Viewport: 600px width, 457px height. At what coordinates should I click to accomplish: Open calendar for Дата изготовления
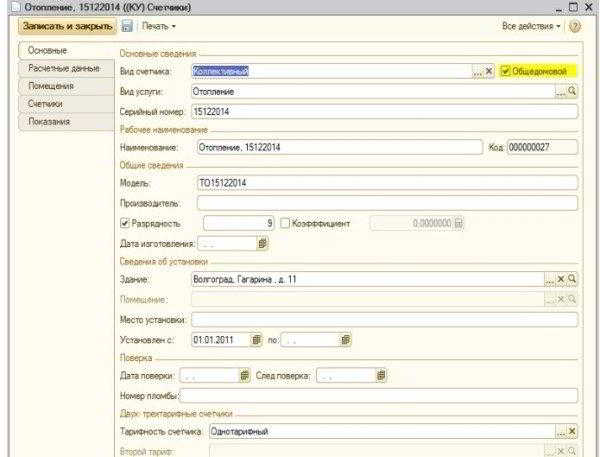(262, 243)
